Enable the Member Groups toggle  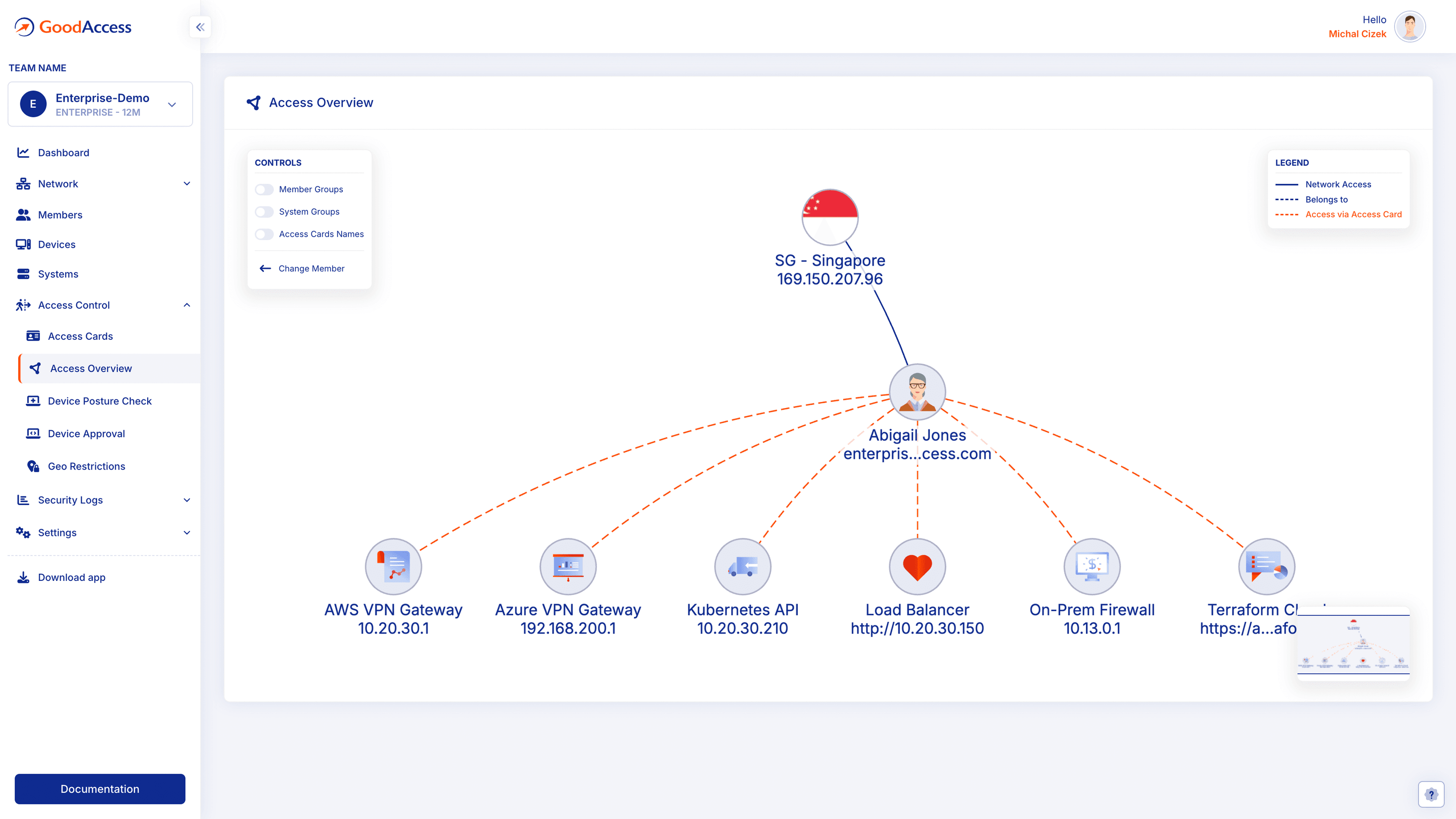[264, 190]
